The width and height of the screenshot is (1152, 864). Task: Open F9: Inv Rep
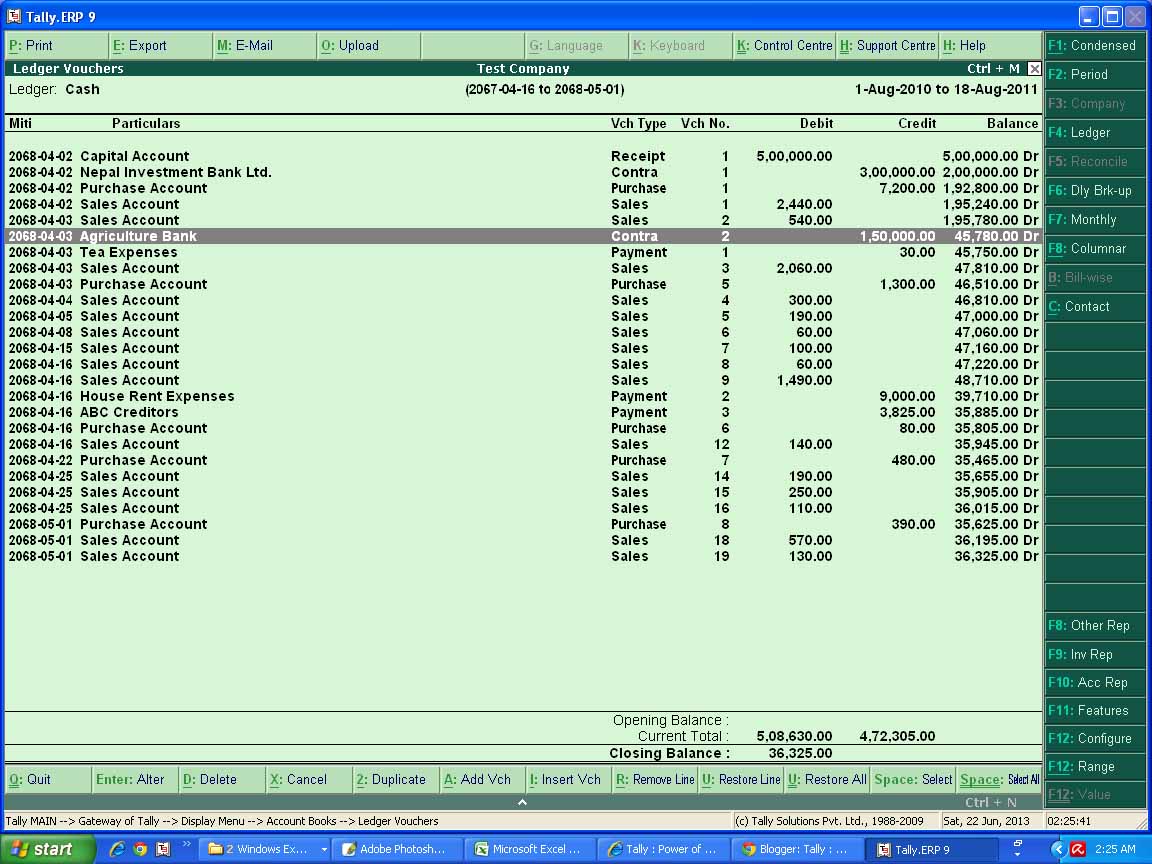(1095, 654)
